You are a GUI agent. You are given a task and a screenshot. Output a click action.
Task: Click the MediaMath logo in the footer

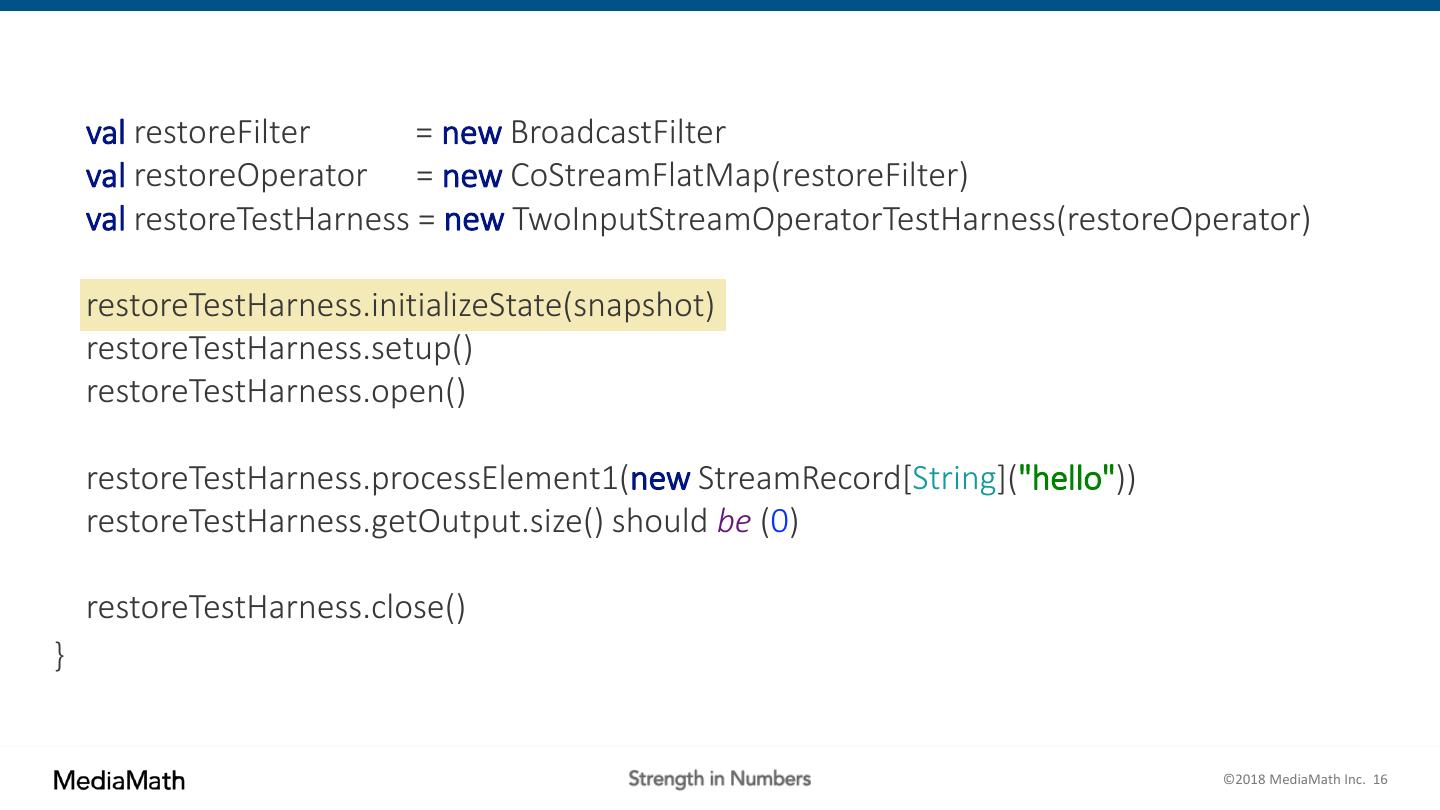pyautogui.click(x=119, y=780)
